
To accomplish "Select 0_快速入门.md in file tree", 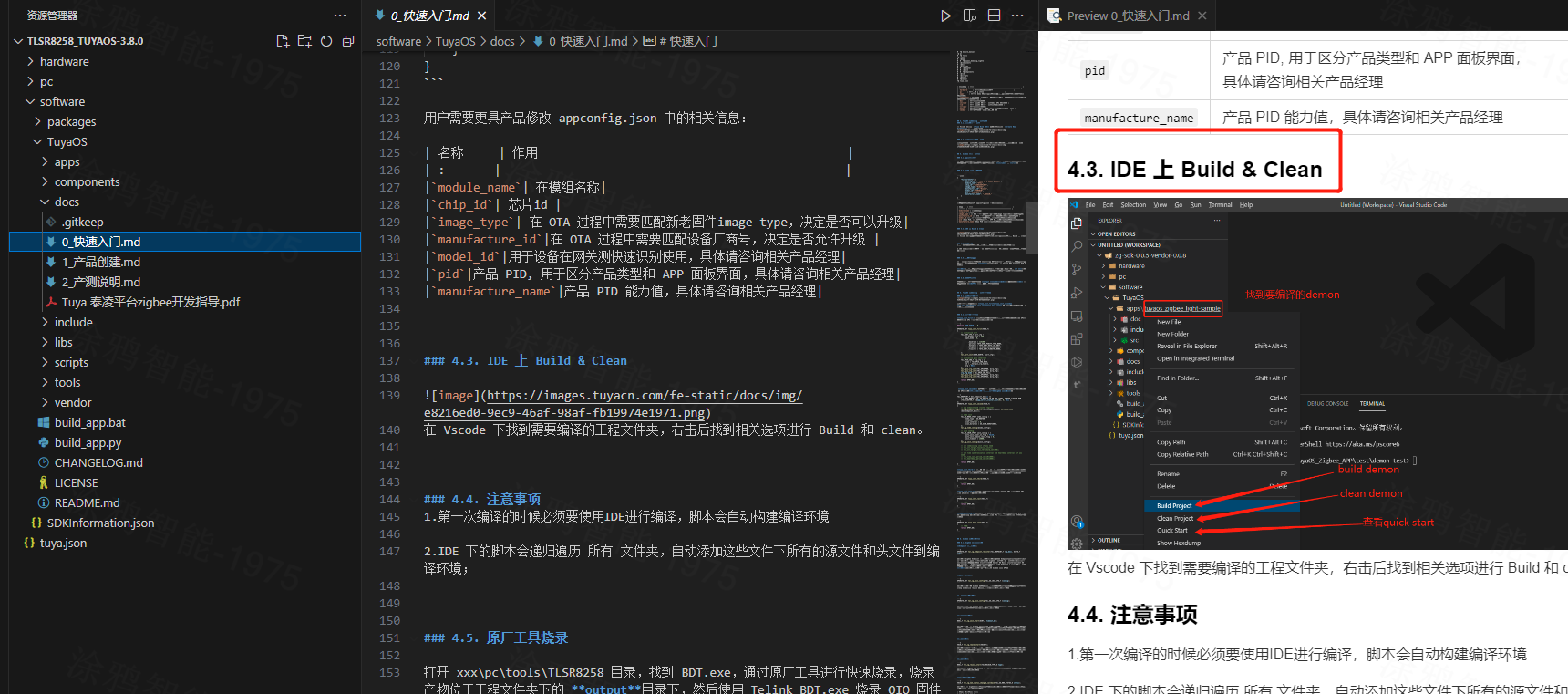I will [x=185, y=242].
